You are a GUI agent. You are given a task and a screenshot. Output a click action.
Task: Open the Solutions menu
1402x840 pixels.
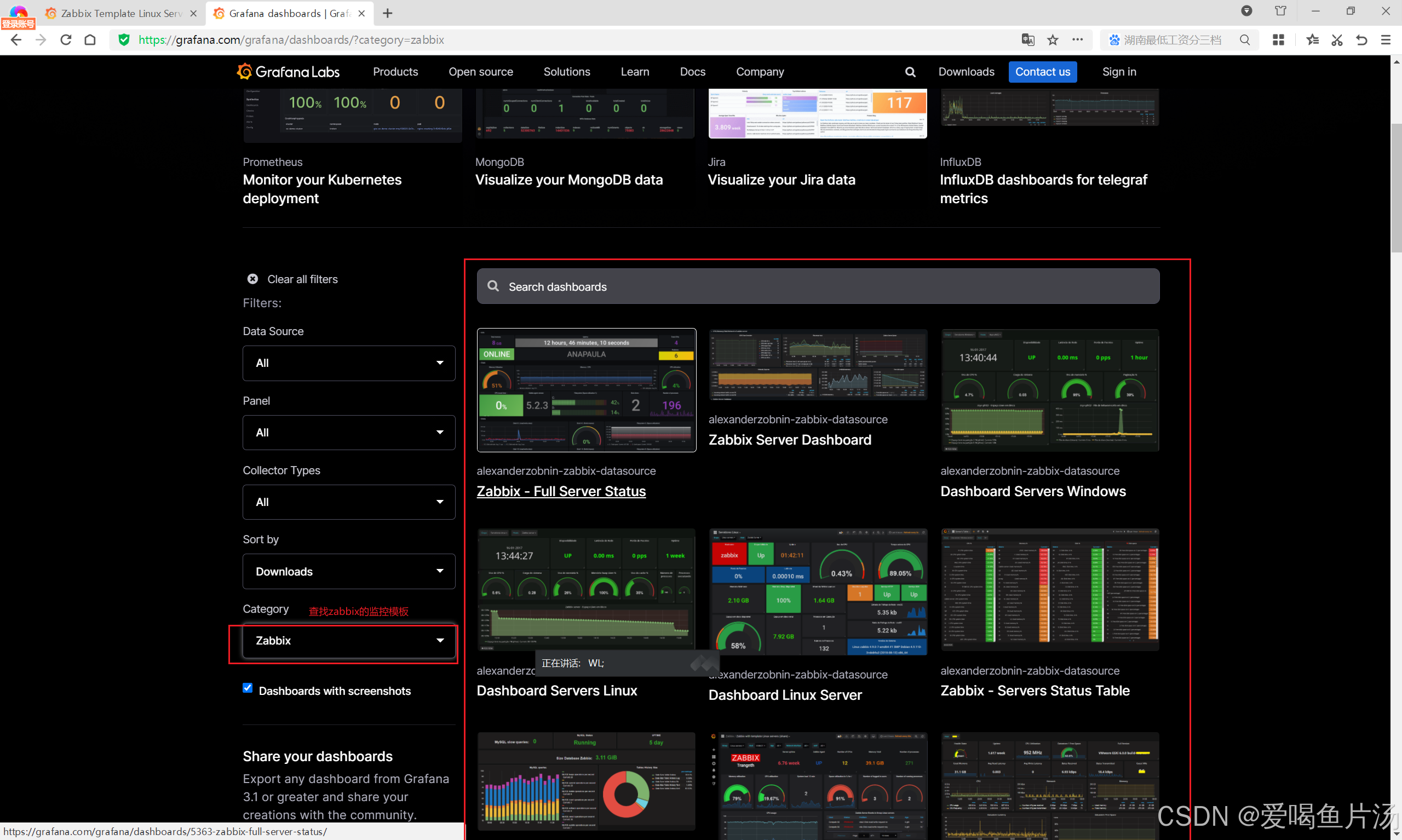567,72
